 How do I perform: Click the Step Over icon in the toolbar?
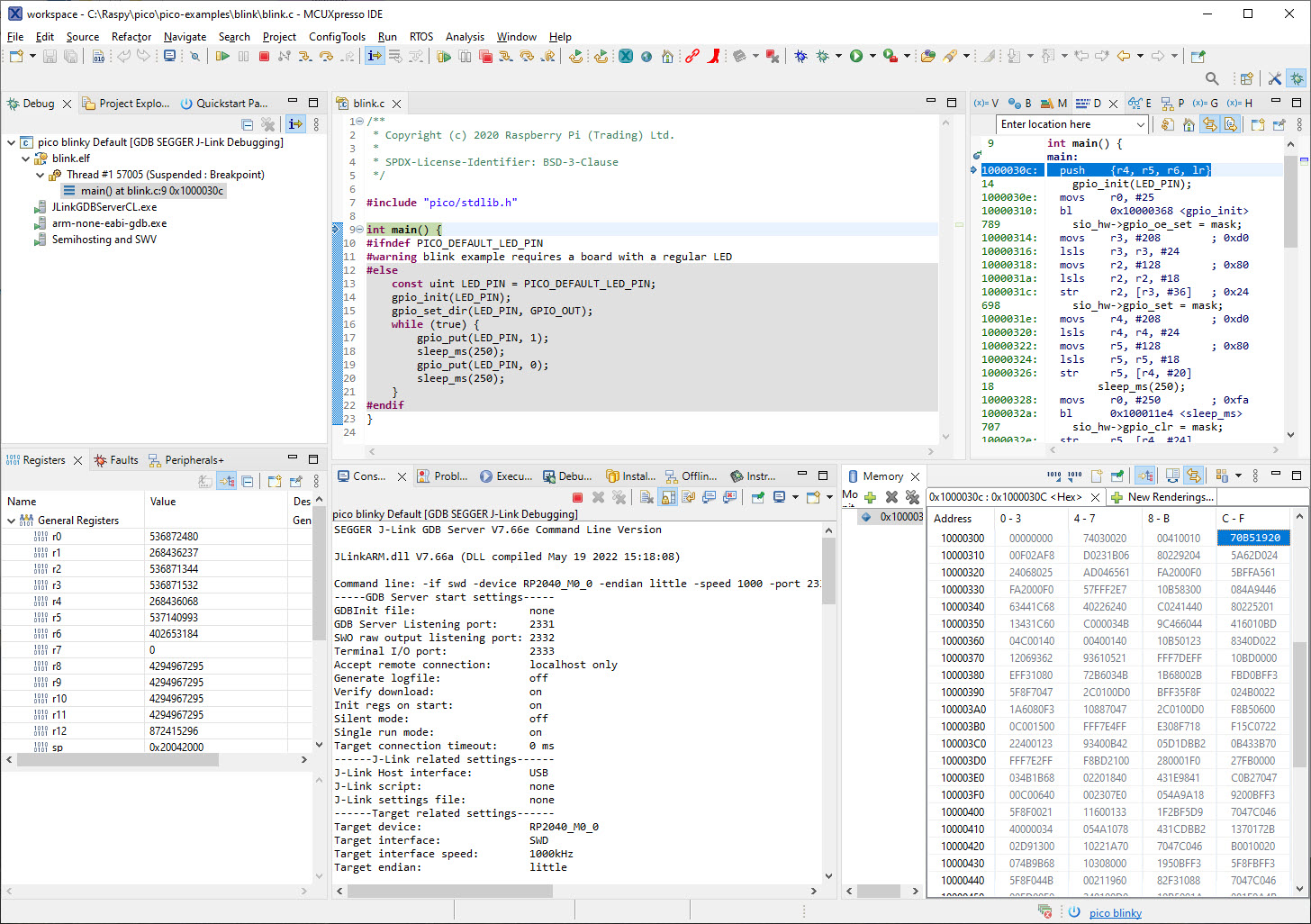pyautogui.click(x=326, y=57)
